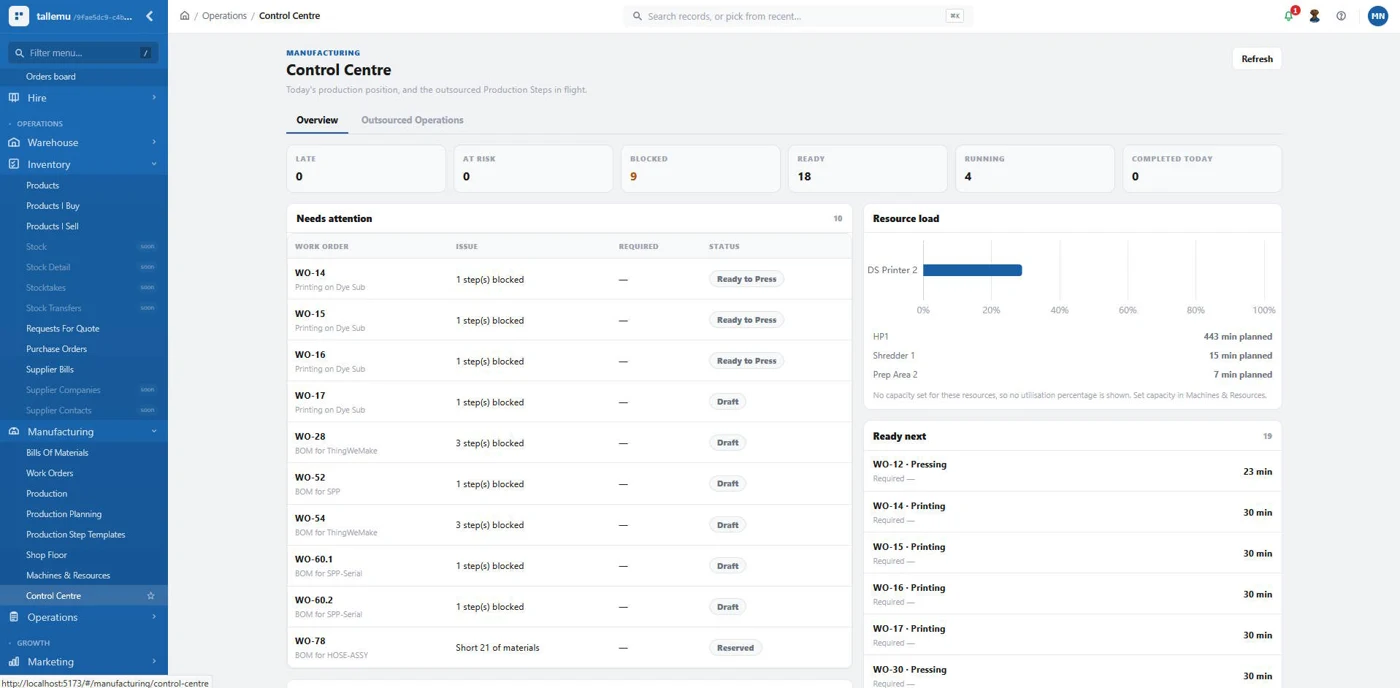Click the DS Printer 2 load bar
Screen dimensions: 1400x688
(x=972, y=270)
